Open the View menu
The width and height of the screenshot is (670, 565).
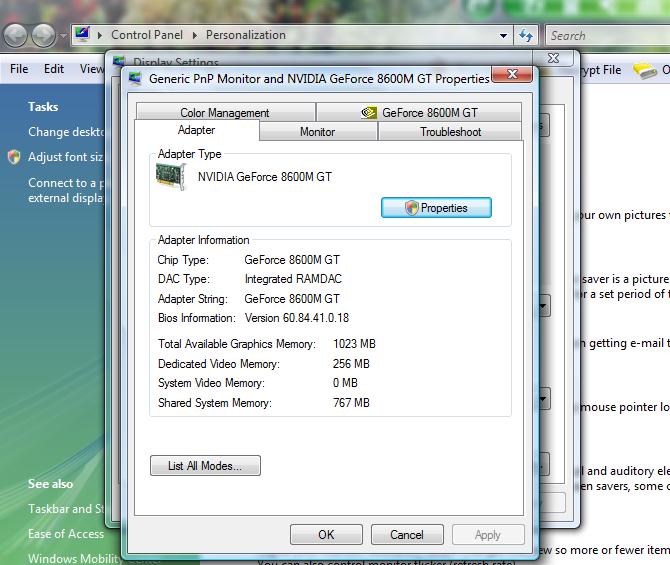point(91,69)
